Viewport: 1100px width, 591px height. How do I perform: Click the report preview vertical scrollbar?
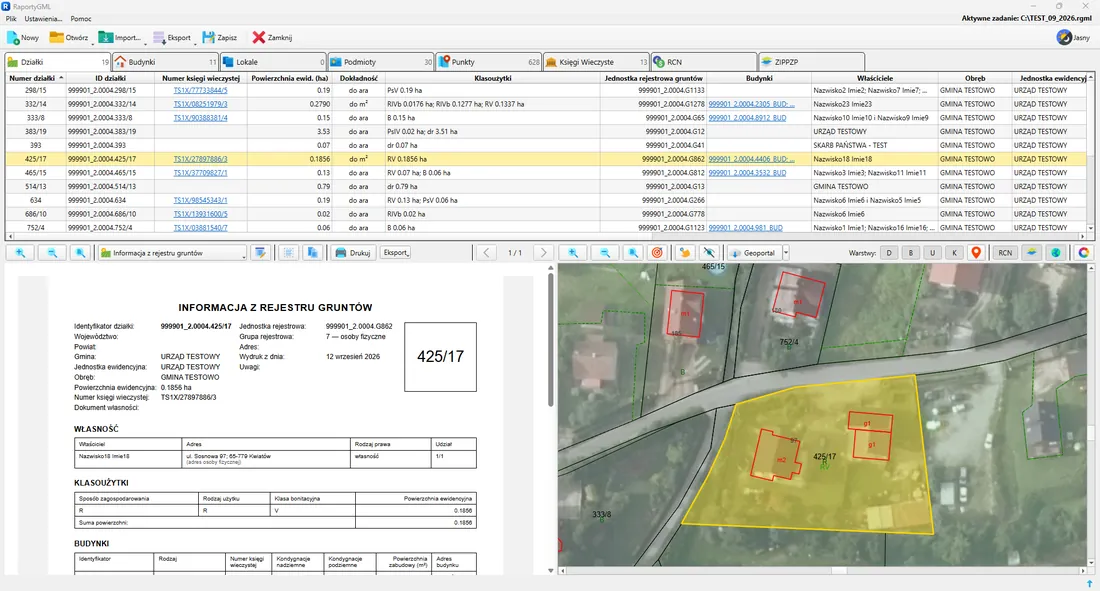click(551, 341)
